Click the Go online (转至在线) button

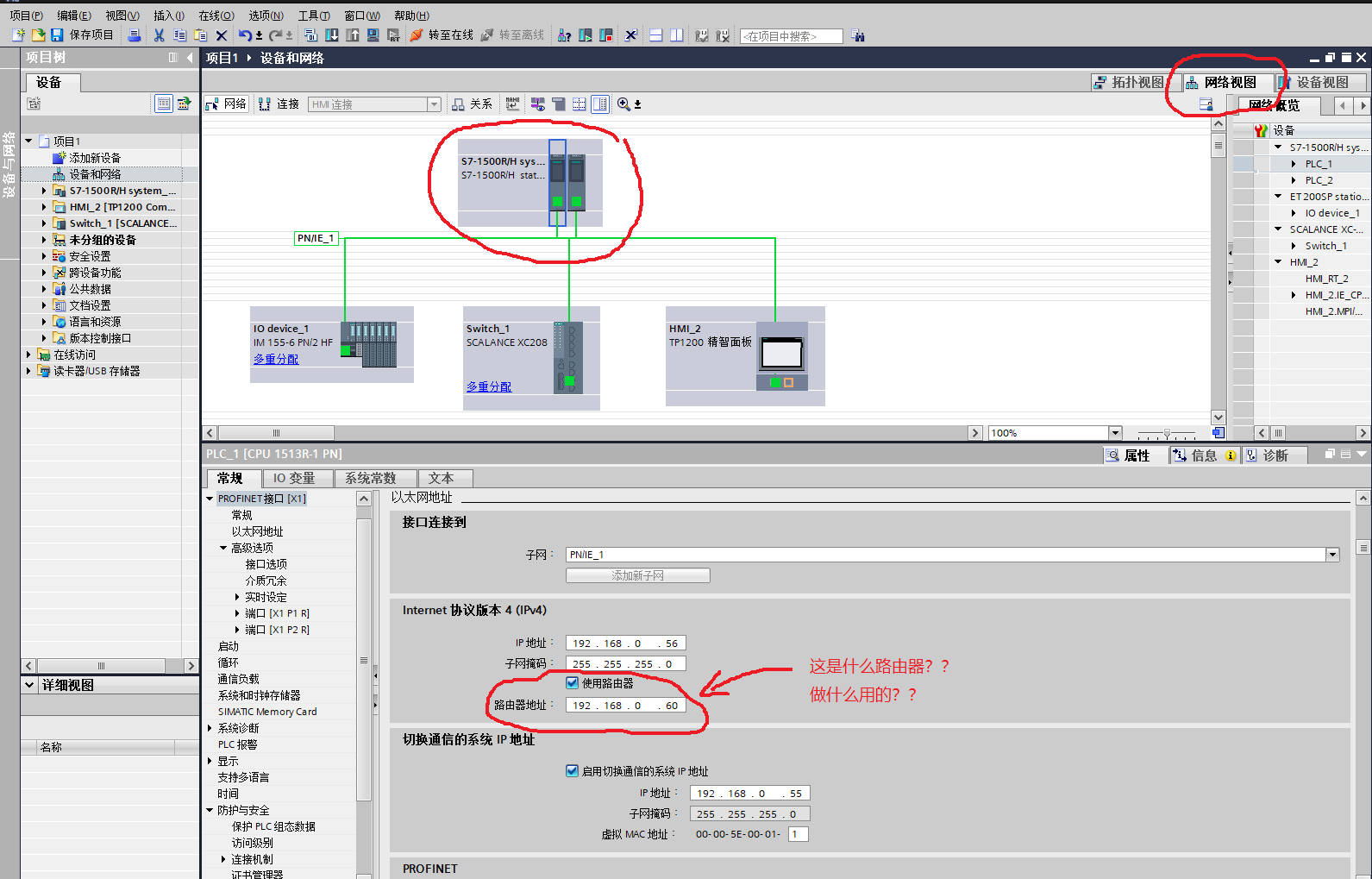442,35
